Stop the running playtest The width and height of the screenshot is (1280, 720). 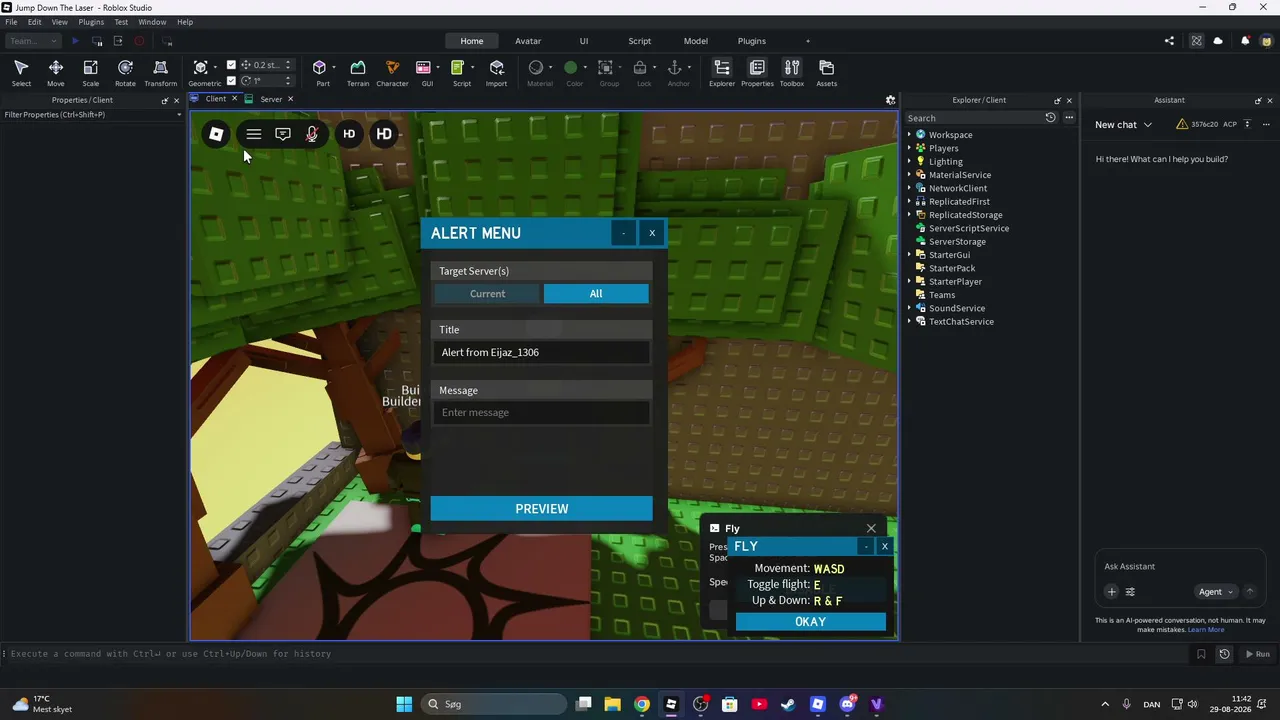coord(139,41)
